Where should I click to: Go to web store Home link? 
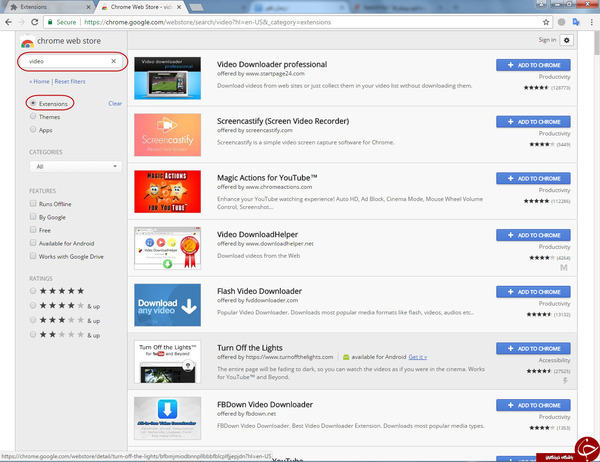pyautogui.click(x=39, y=81)
